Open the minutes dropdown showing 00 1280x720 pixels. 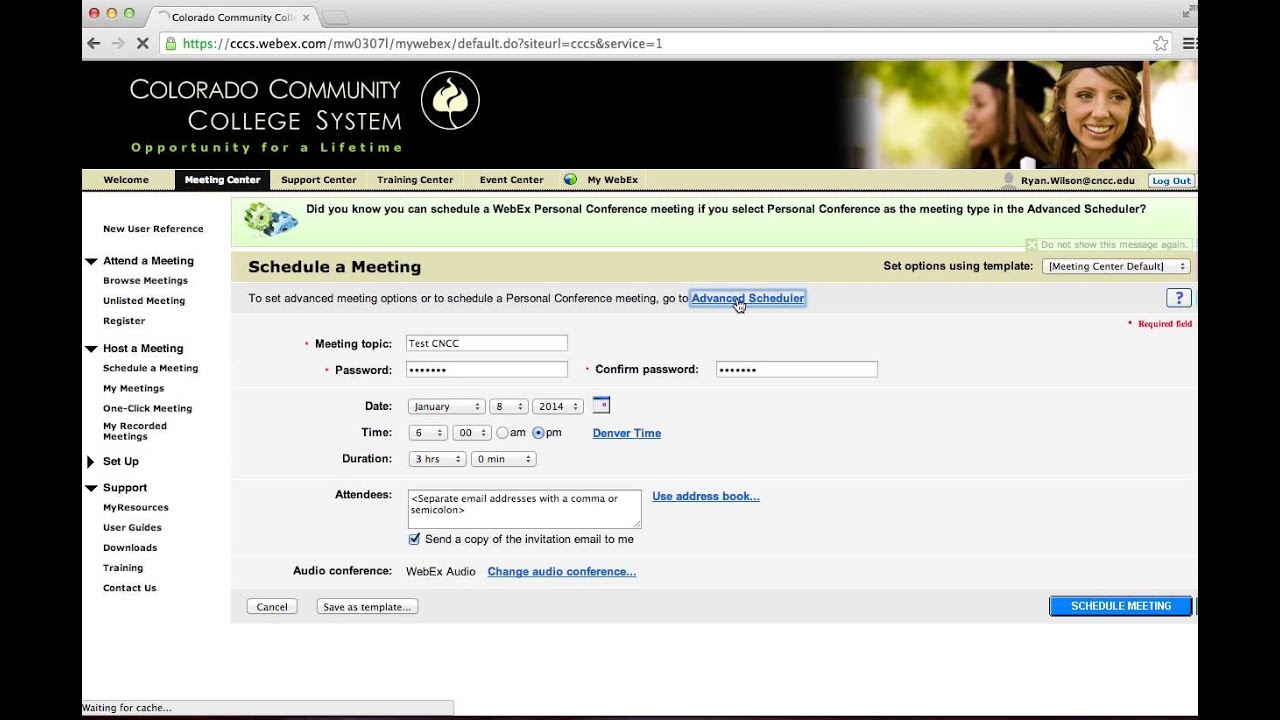472,433
